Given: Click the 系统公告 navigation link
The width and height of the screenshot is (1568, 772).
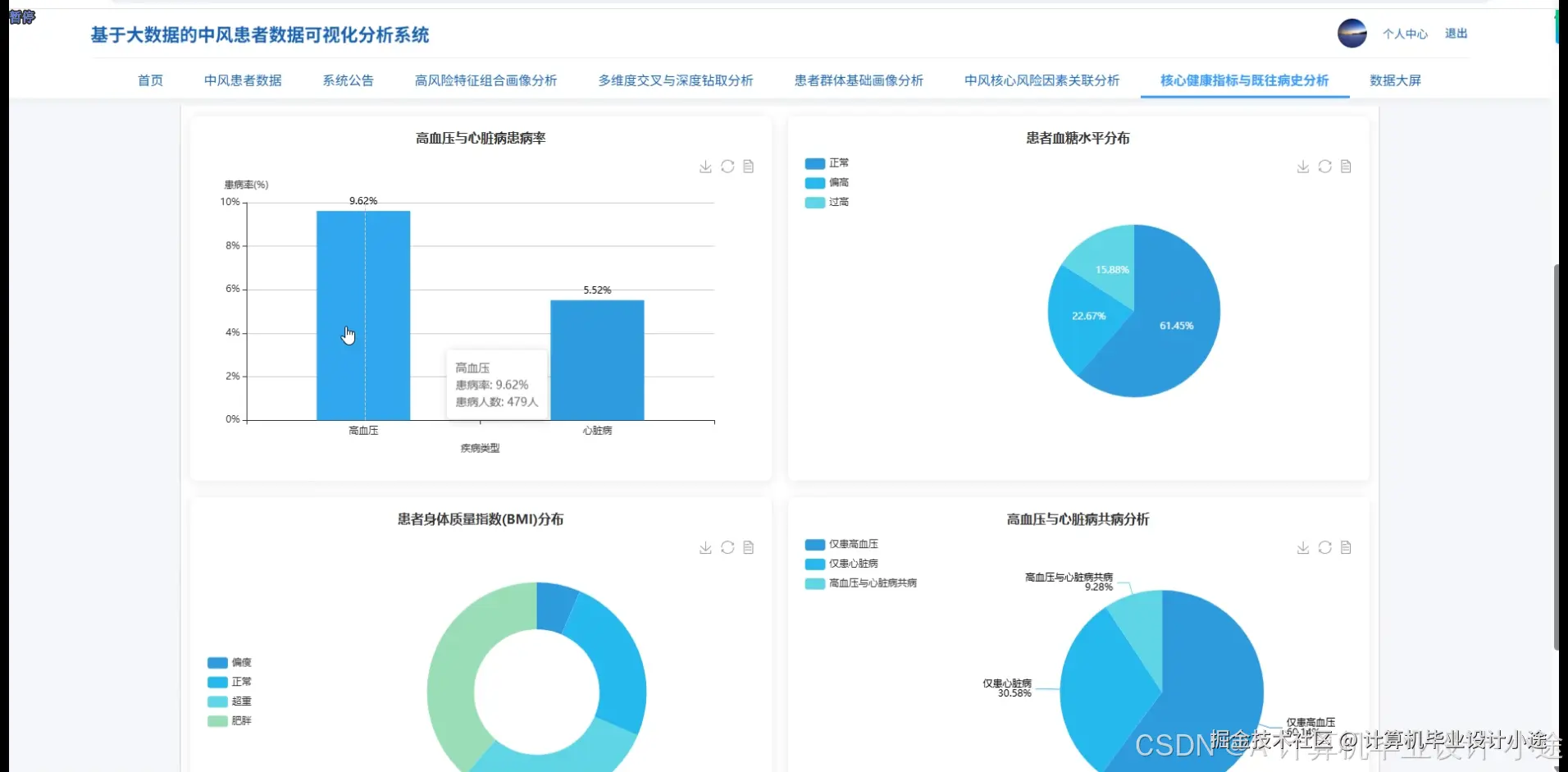Looking at the screenshot, I should click(x=348, y=80).
